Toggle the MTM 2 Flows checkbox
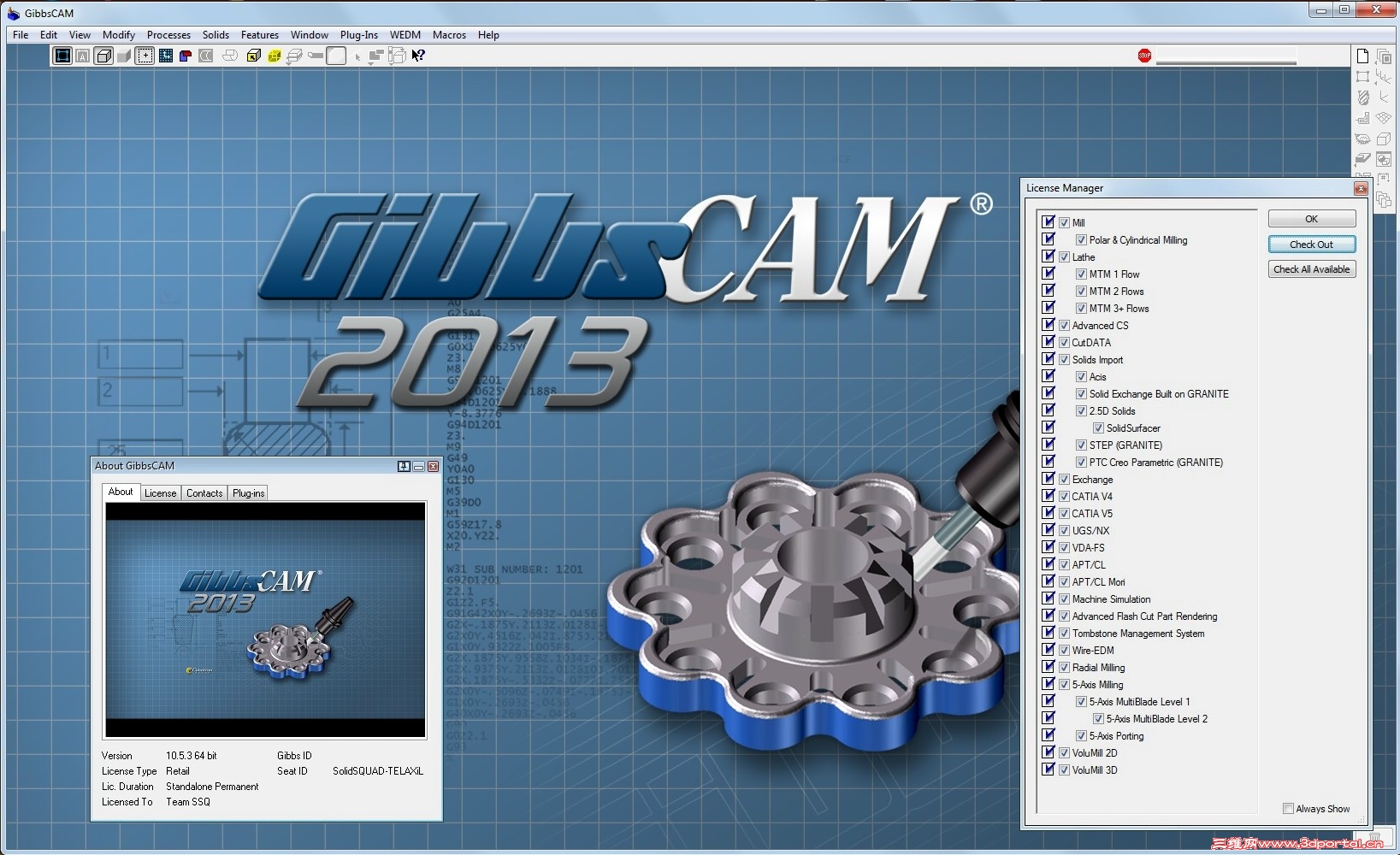 (x=1082, y=291)
